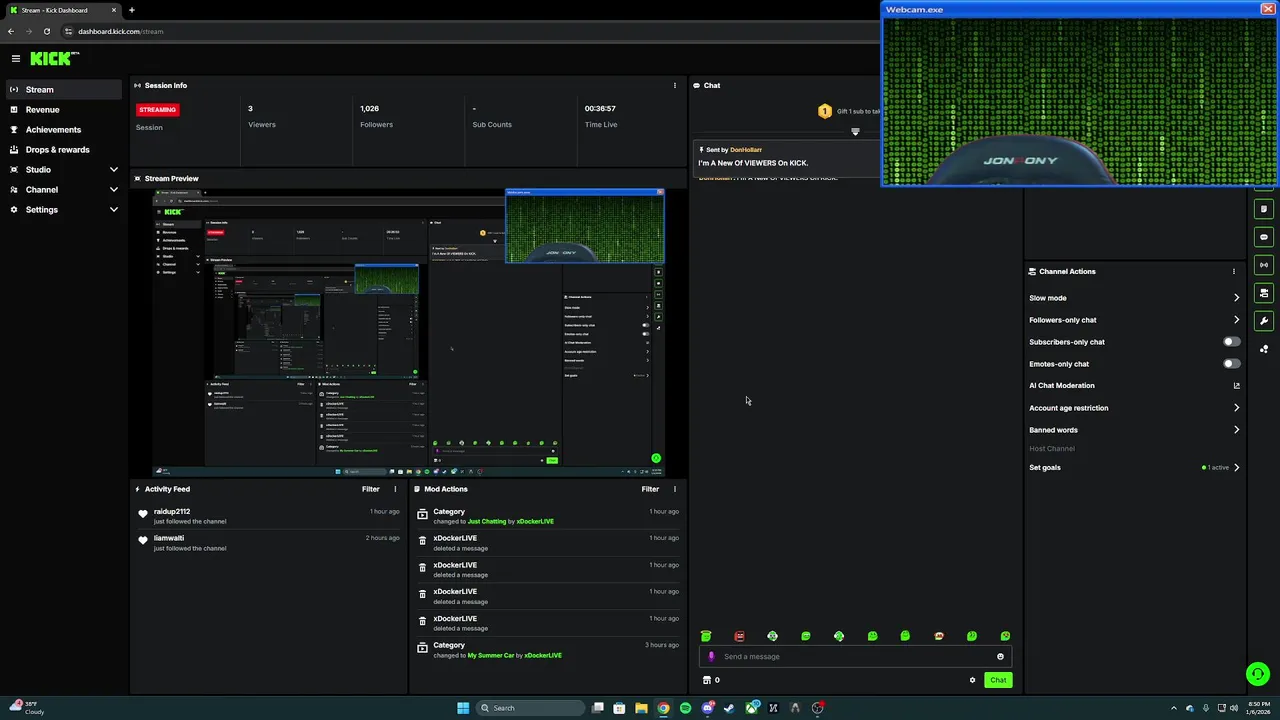Image resolution: width=1280 pixels, height=720 pixels.
Task: Open Spotify from the taskbar
Action: pyautogui.click(x=685, y=708)
